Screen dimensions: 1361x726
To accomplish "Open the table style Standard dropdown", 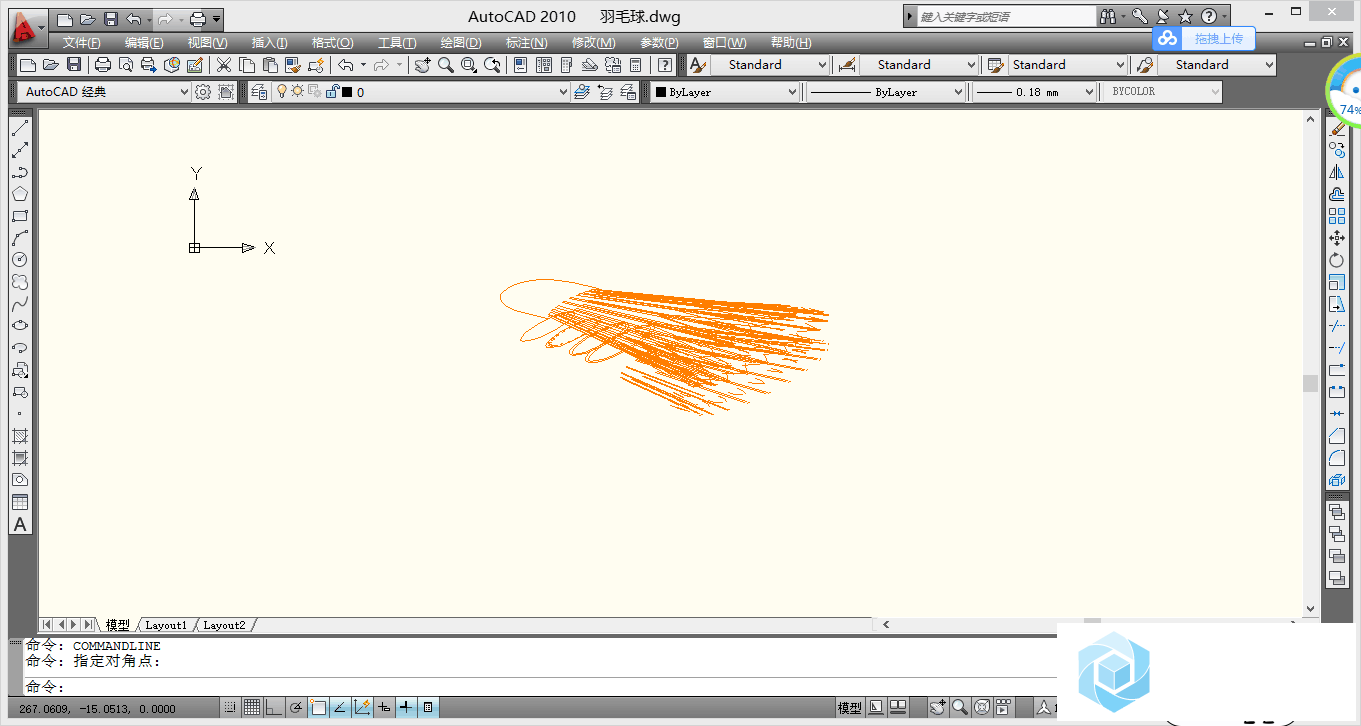I will (x=1067, y=65).
